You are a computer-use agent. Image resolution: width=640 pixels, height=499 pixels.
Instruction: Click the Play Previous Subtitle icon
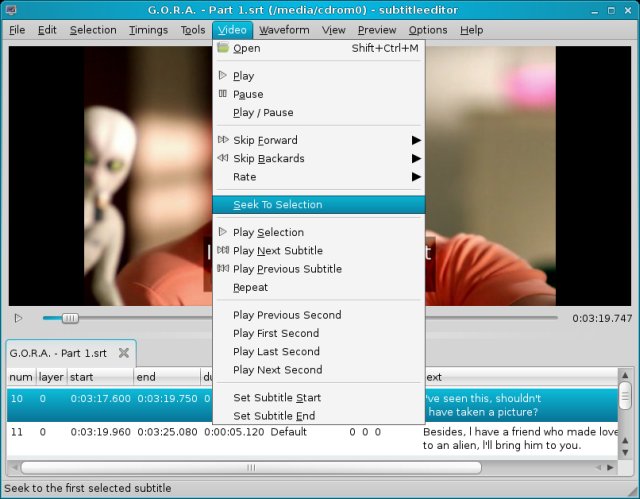click(x=223, y=269)
